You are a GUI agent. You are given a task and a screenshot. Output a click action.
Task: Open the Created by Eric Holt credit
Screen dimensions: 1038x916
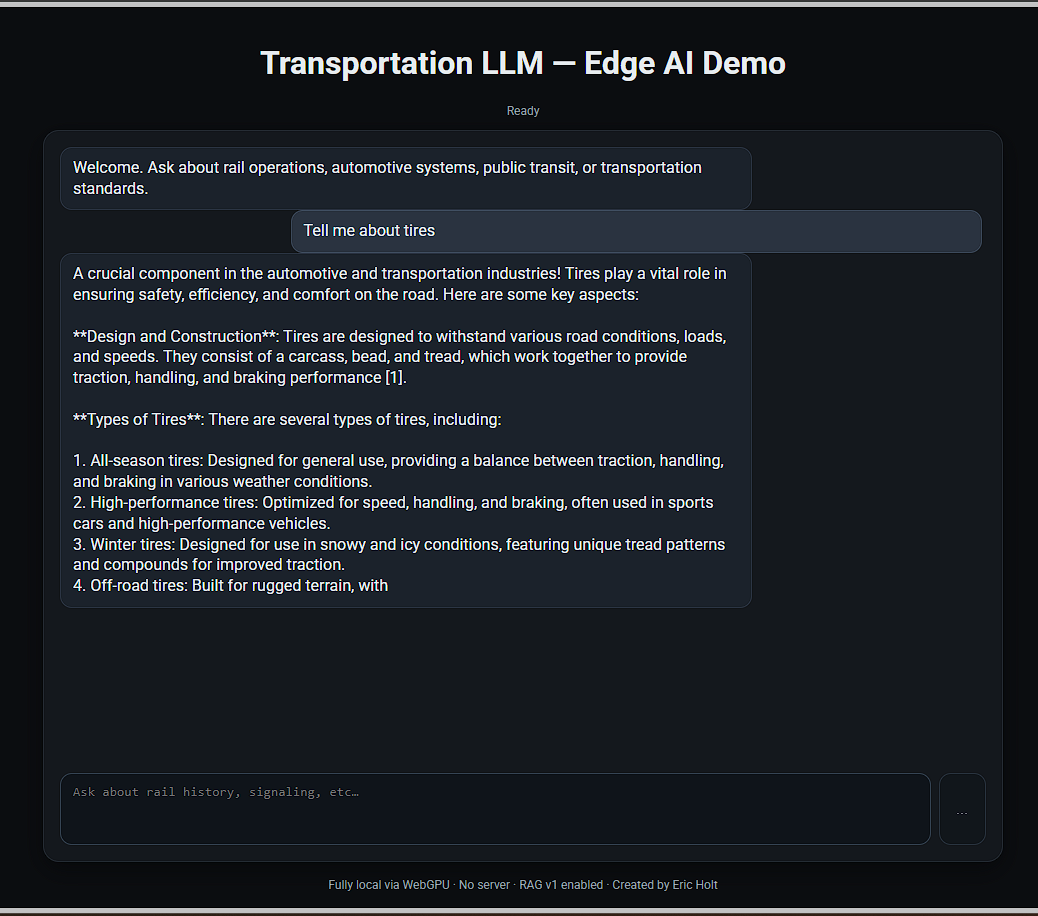pyautogui.click(x=666, y=885)
